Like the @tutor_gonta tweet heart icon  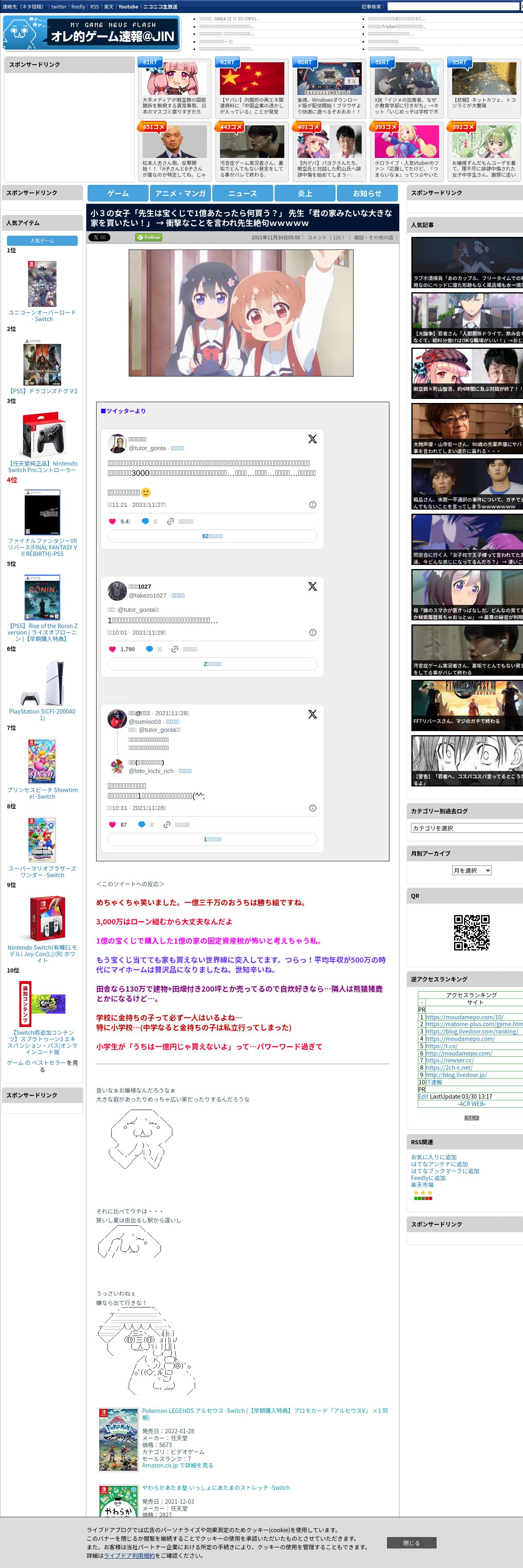pos(112,521)
